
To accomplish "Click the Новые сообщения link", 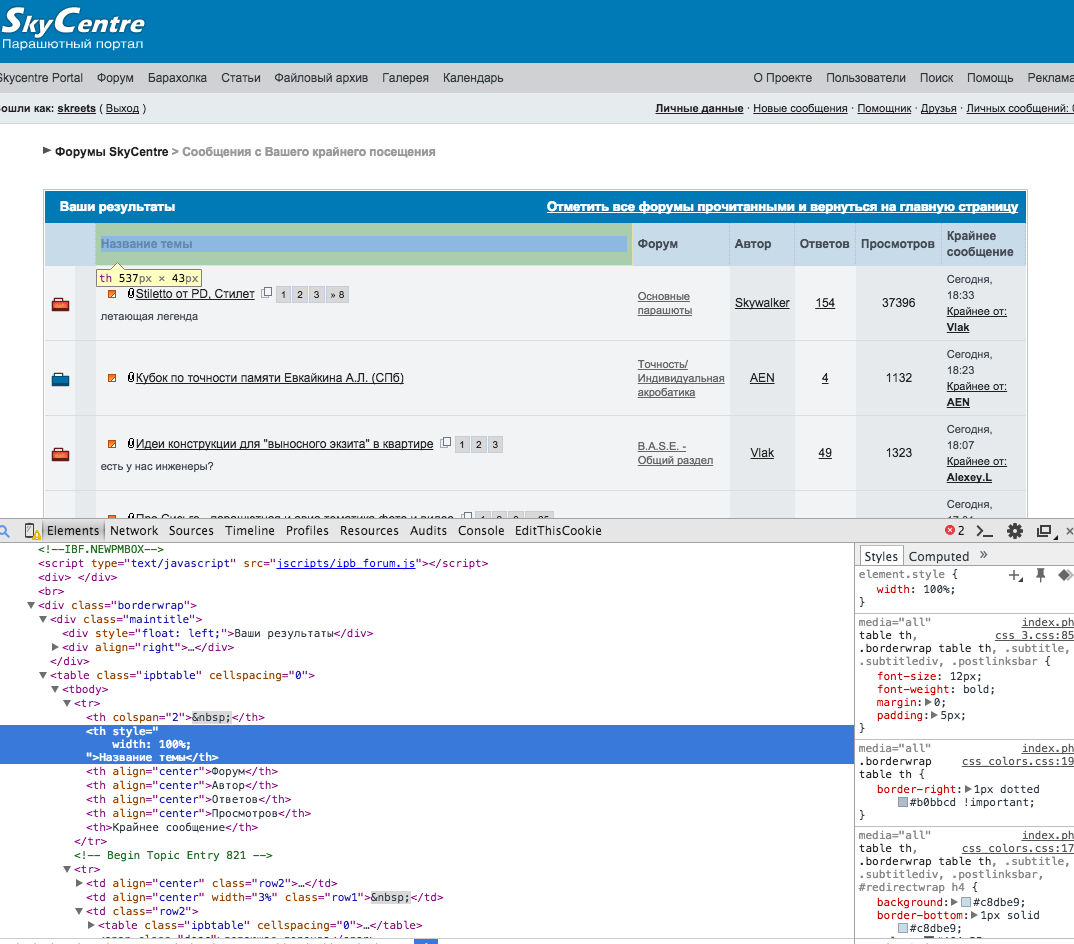I will pos(800,108).
